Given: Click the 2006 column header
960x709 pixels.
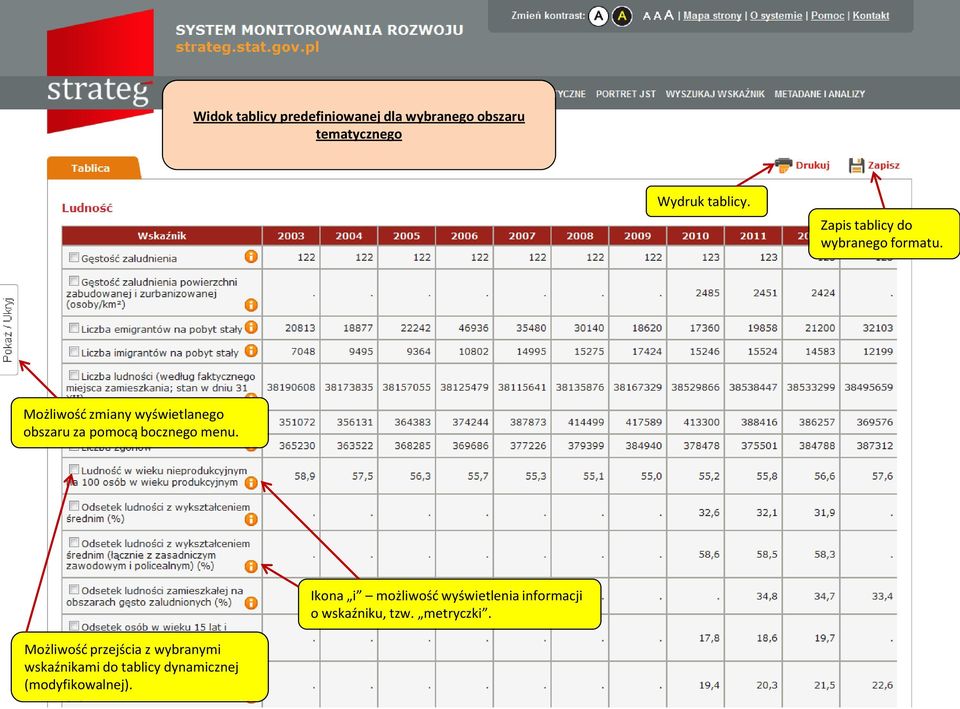Looking at the screenshot, I should point(464,236).
